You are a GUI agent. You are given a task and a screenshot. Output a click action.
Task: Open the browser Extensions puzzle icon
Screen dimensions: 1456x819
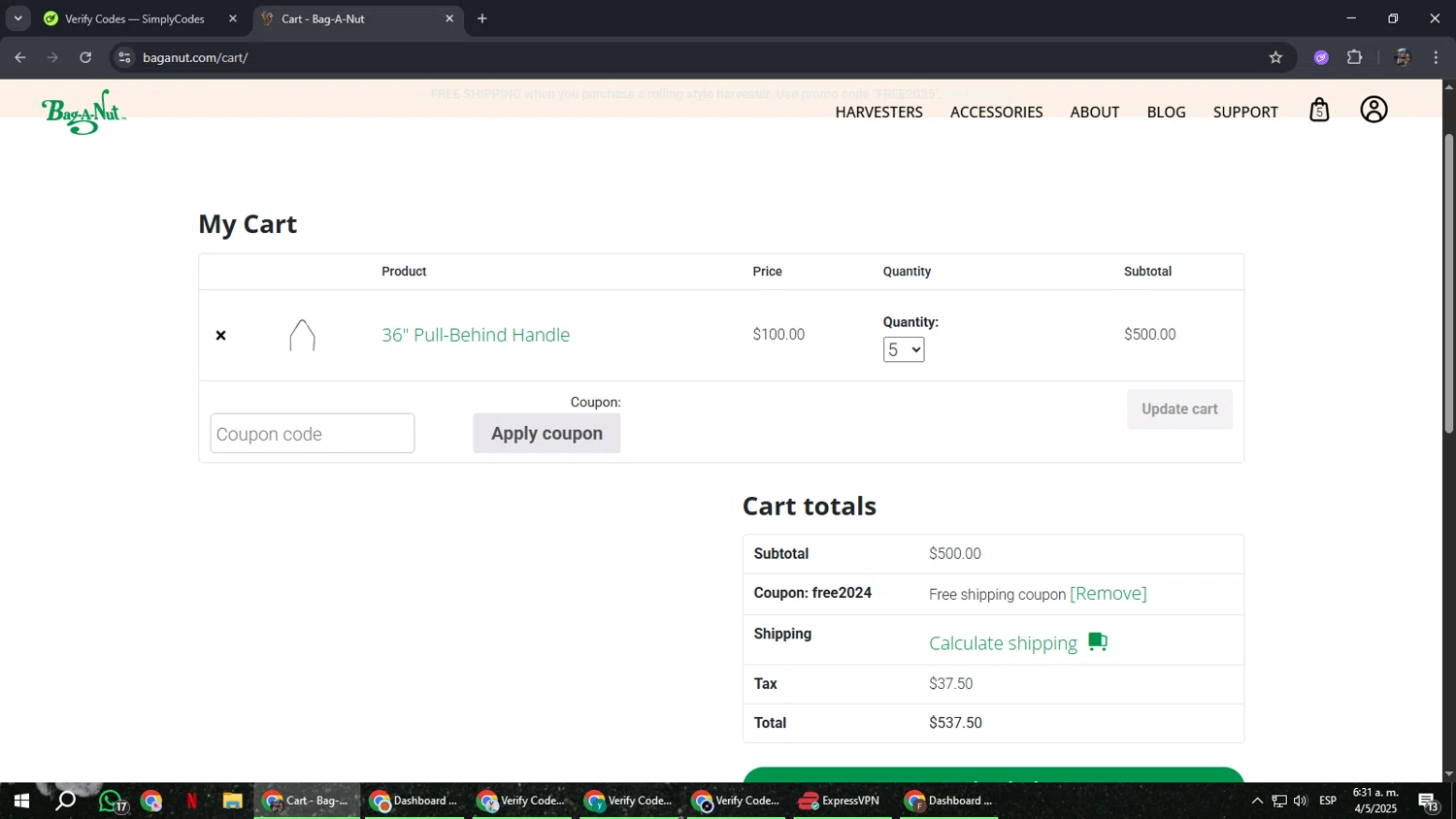(1355, 57)
